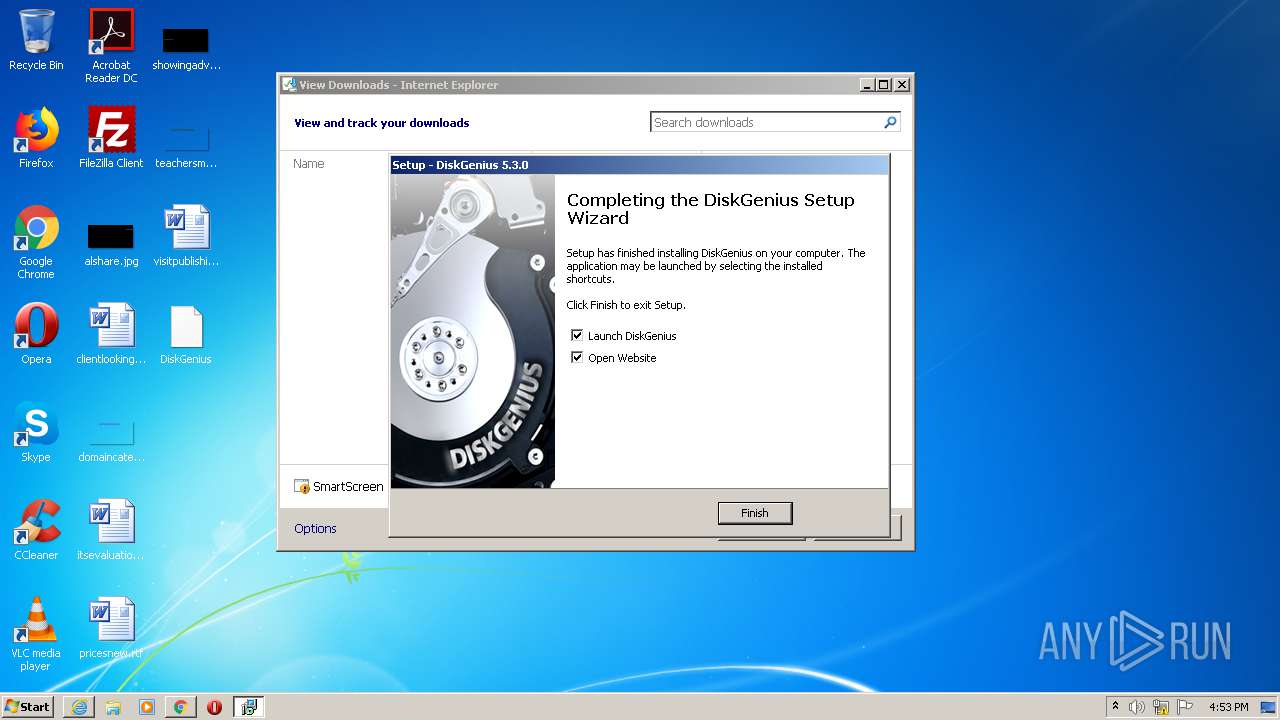Click the SmartScreen label in downloads window

(x=348, y=486)
